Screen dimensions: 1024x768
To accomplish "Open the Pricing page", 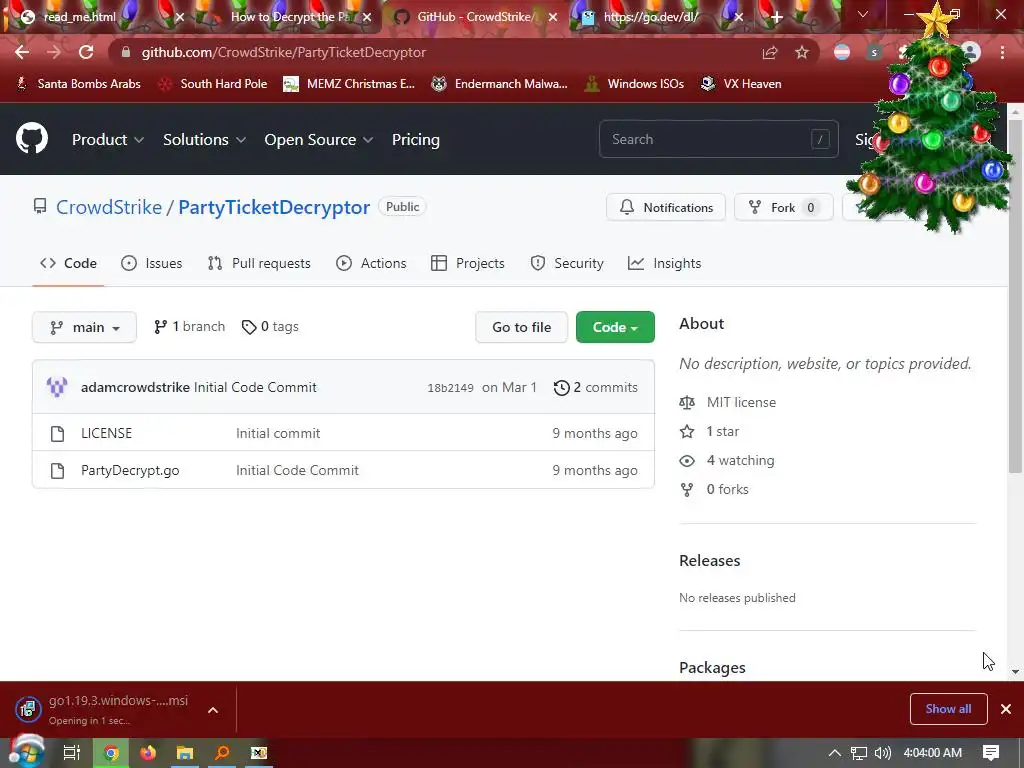I will tap(415, 139).
